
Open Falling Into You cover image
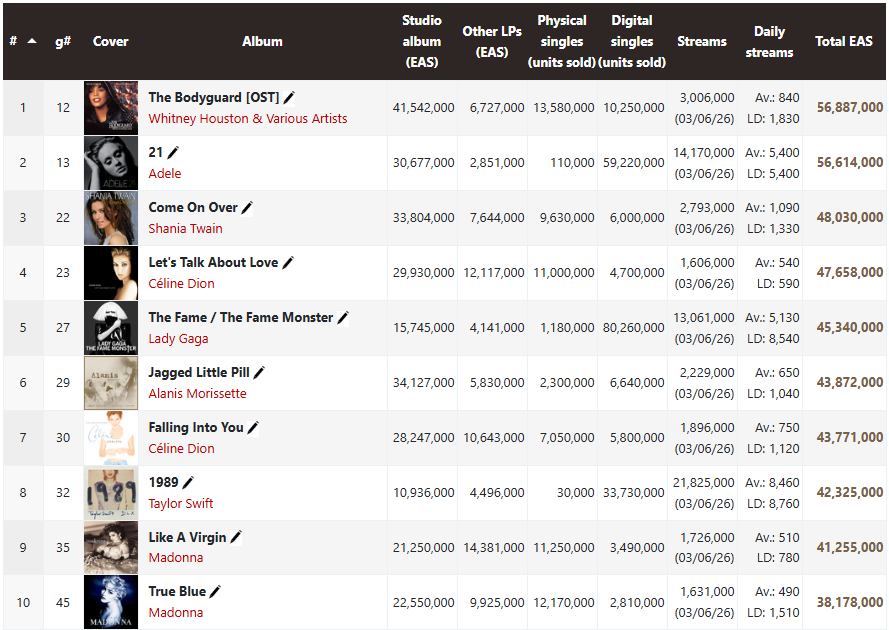[111, 438]
